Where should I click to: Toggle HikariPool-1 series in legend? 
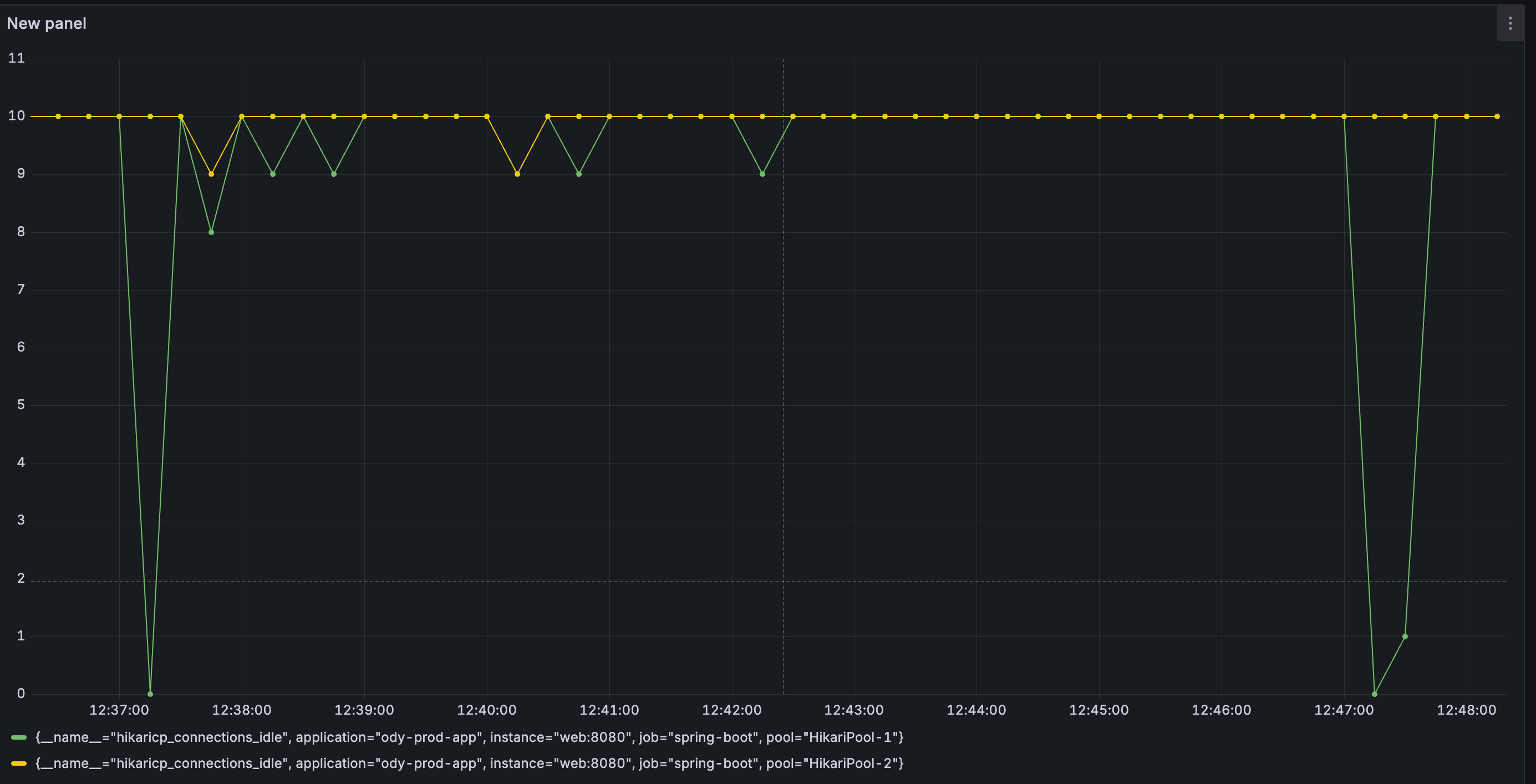[469, 737]
